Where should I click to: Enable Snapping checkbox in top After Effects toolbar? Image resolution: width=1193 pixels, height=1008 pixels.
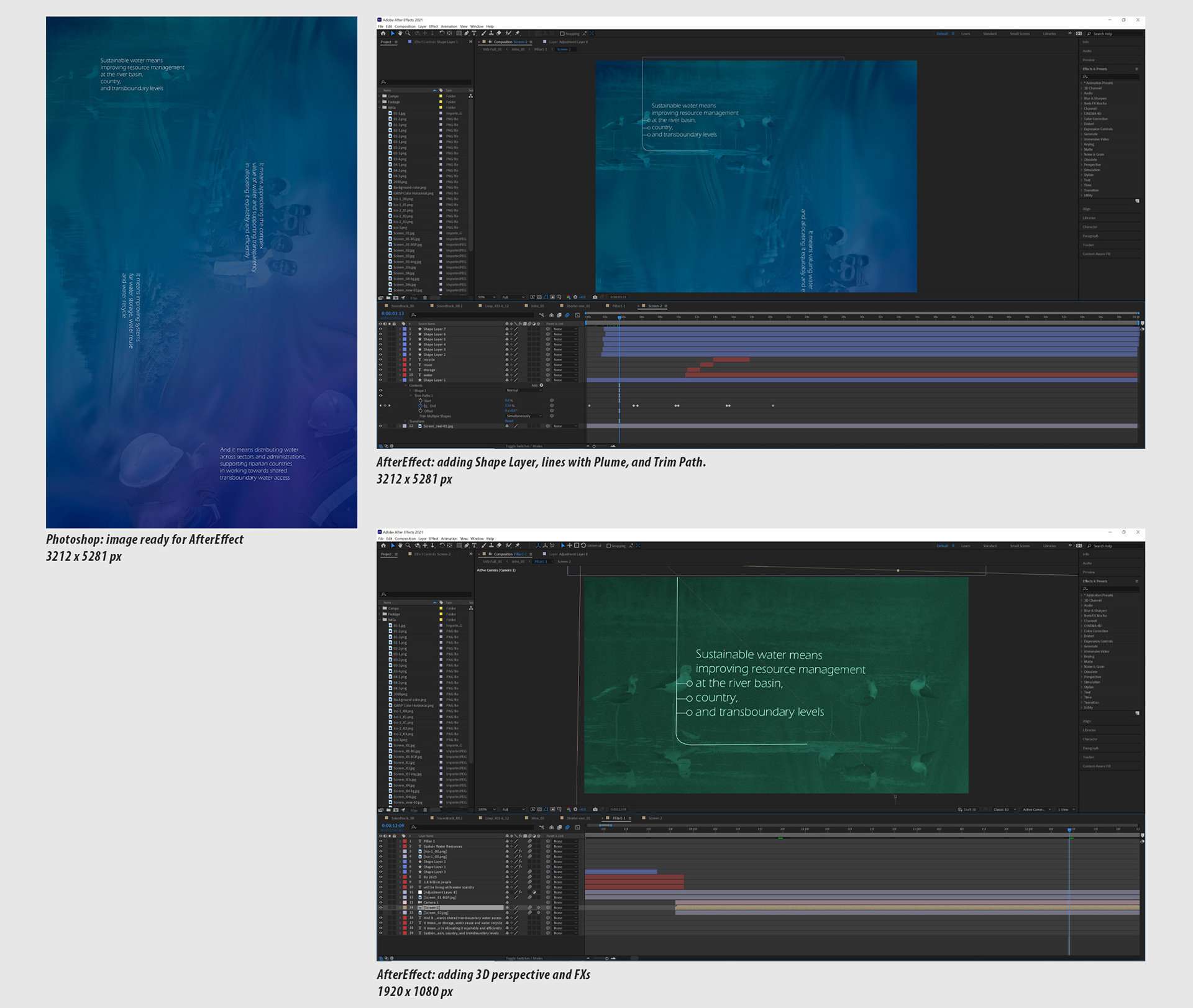click(562, 34)
